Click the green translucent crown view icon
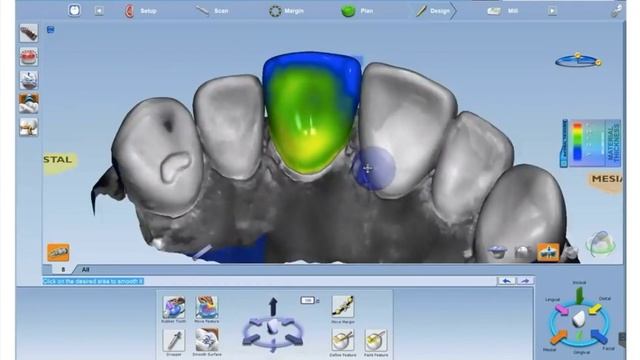 click(x=601, y=244)
